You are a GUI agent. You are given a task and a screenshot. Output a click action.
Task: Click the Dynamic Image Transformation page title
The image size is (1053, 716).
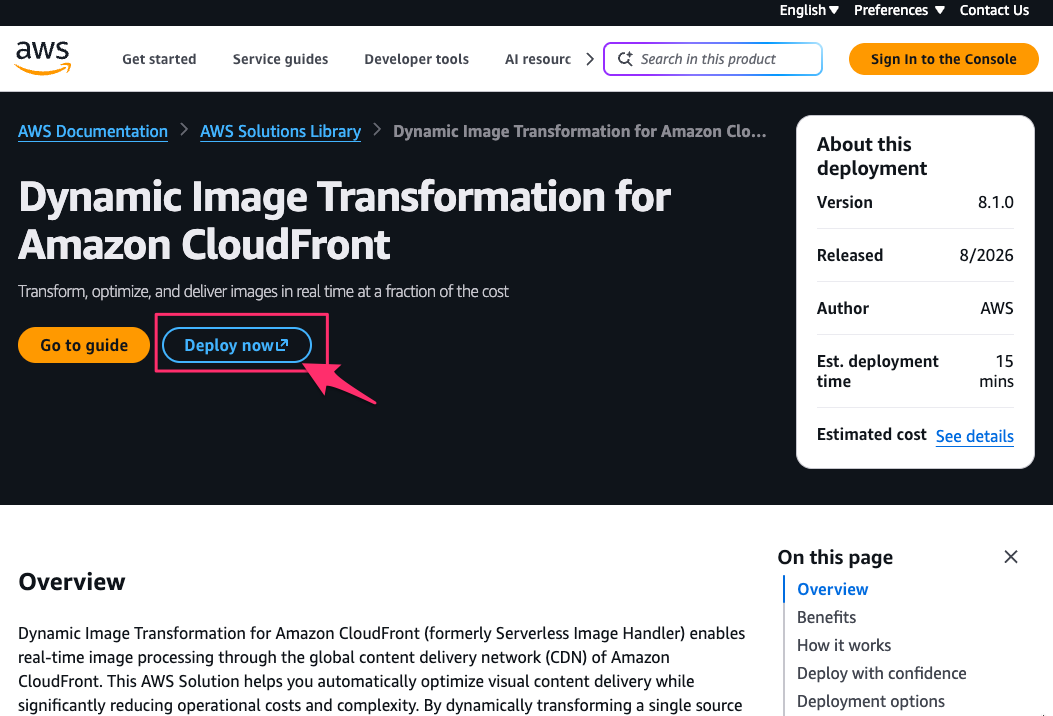[x=344, y=220]
